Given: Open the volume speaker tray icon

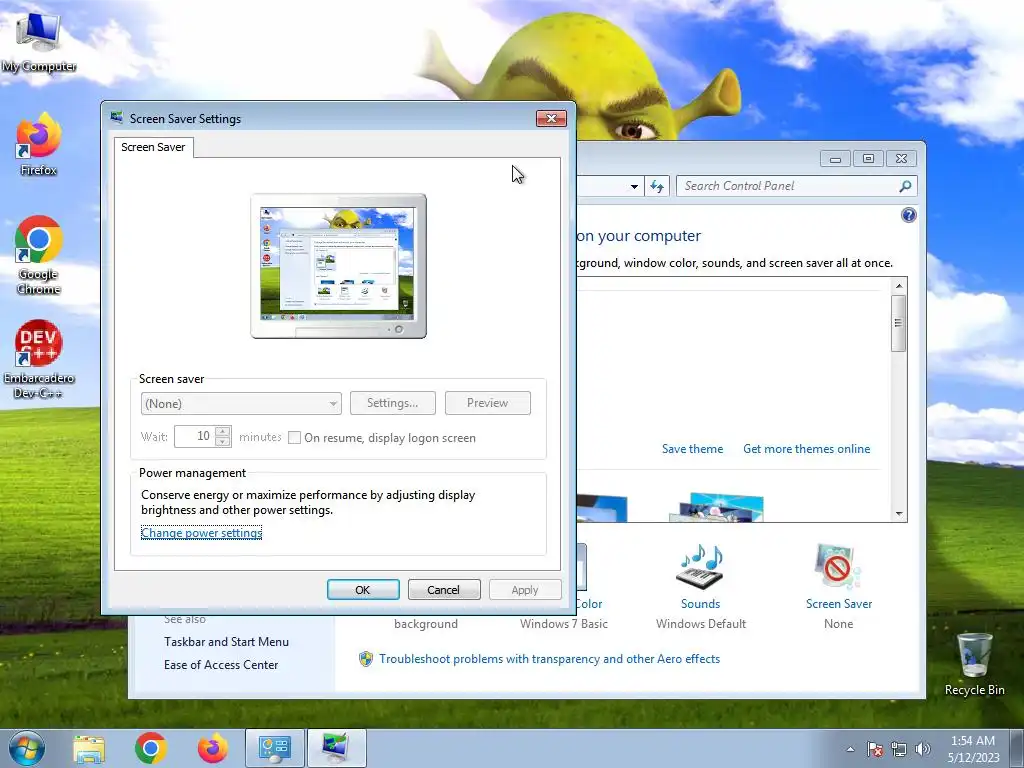Looking at the screenshot, I should (x=923, y=749).
